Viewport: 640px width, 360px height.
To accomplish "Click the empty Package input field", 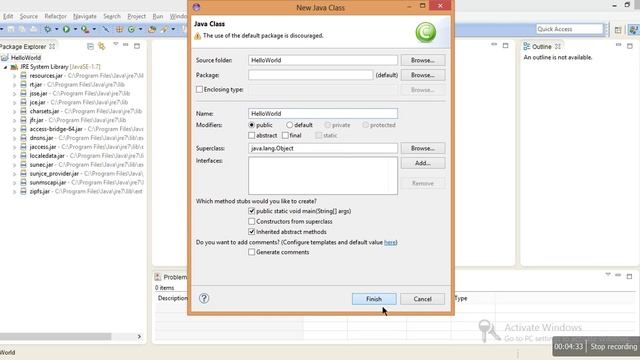I will [310, 75].
